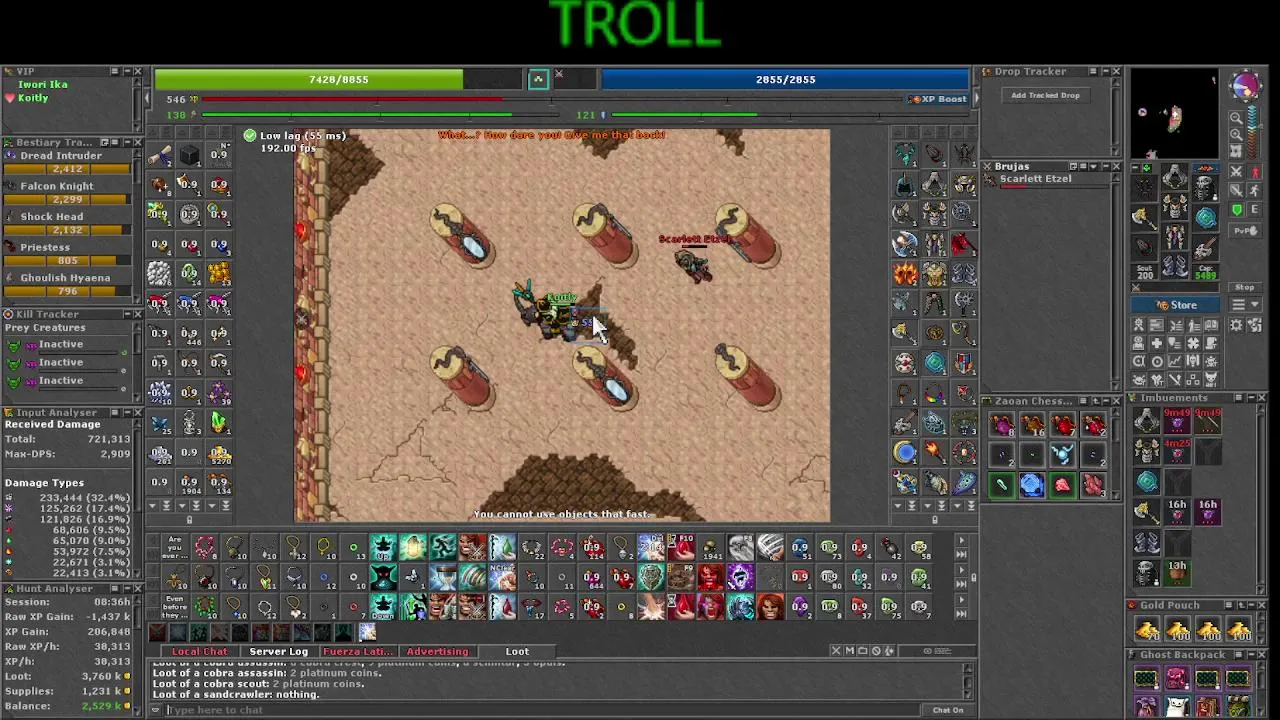Click the chat M icon beside channel tabs
The image size is (1280, 720).
coord(849,651)
